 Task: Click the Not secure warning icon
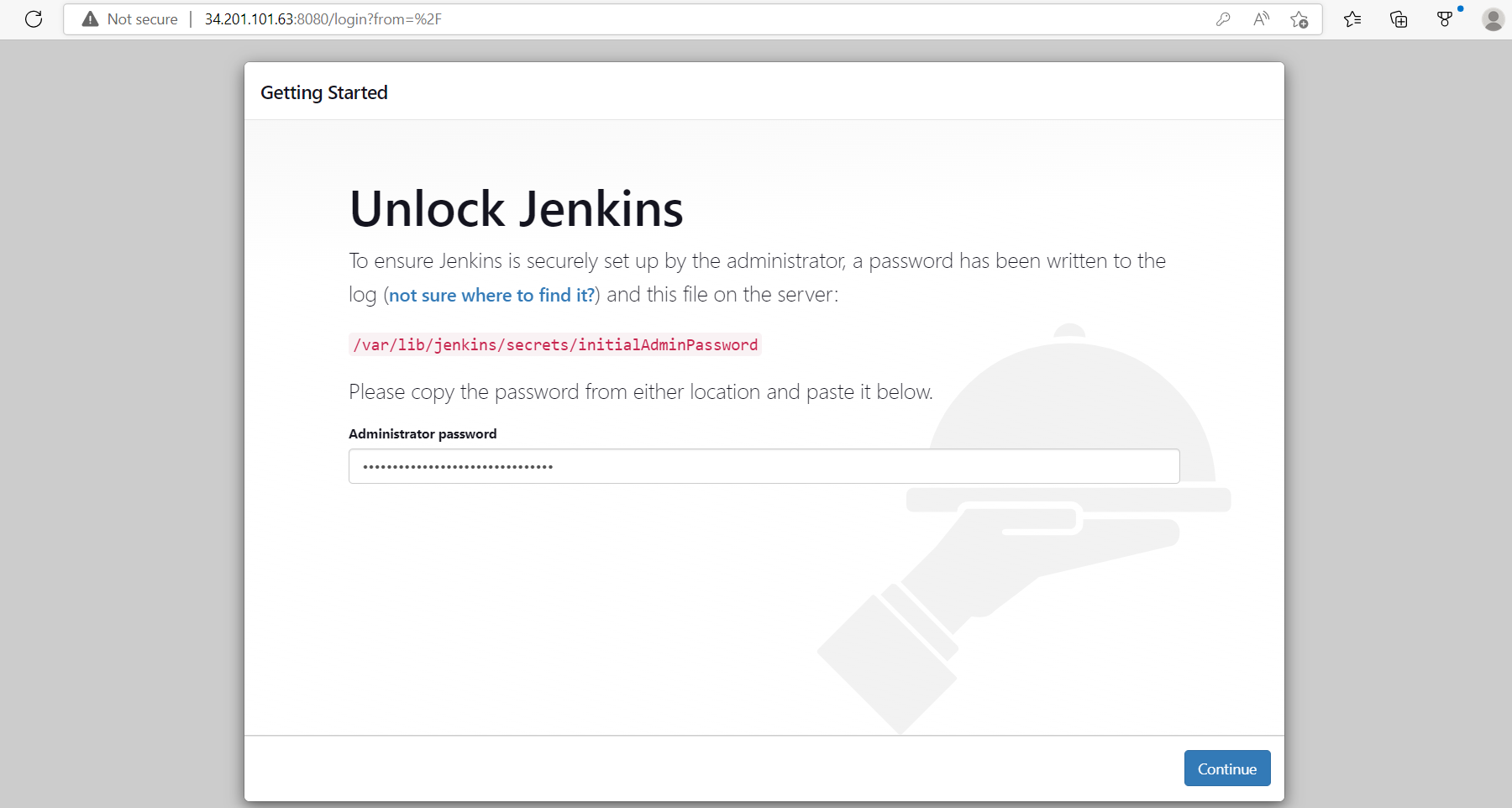coord(90,18)
